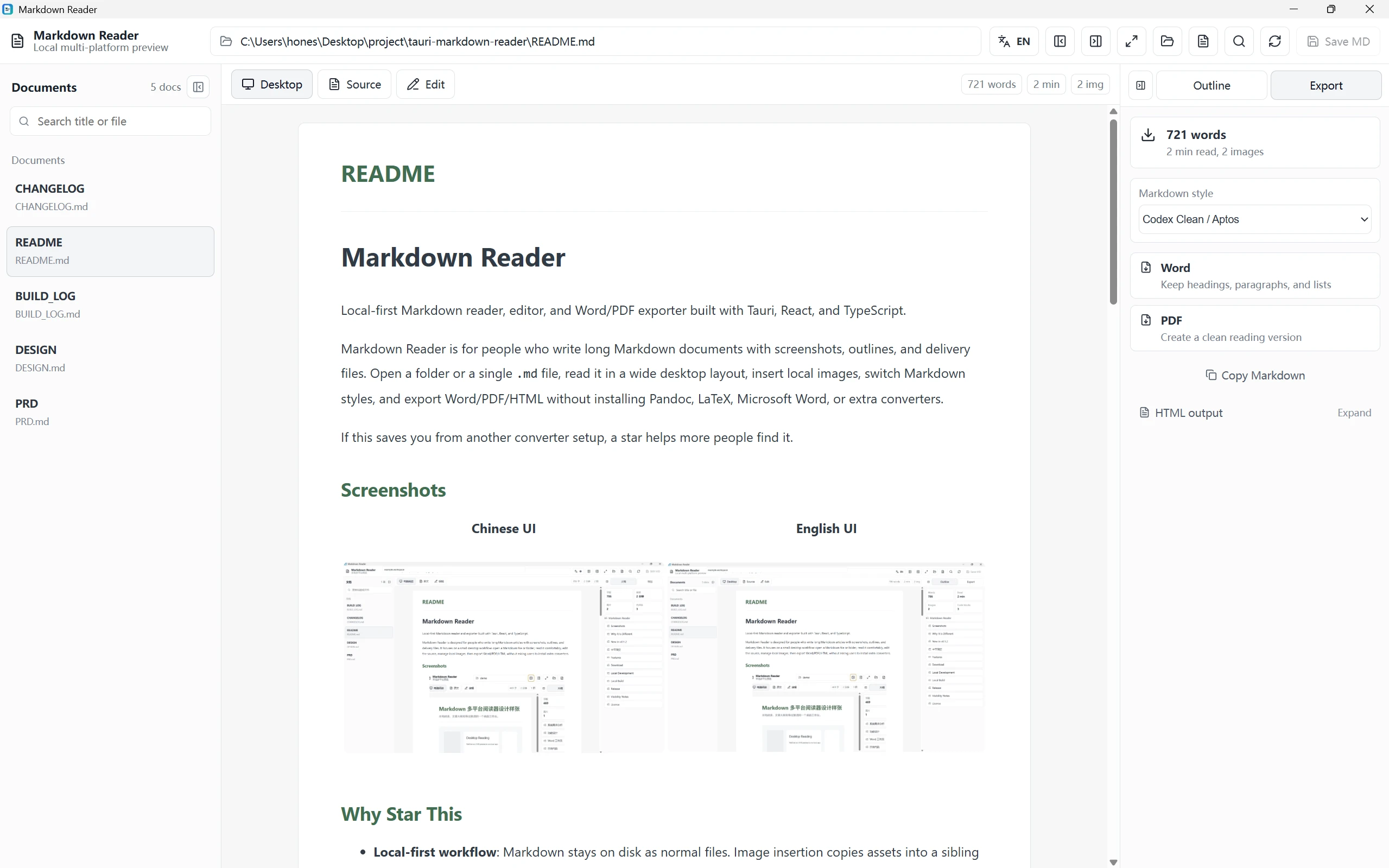Viewport: 1389px width, 868px height.
Task: Export the document to Word
Action: [1255, 276]
